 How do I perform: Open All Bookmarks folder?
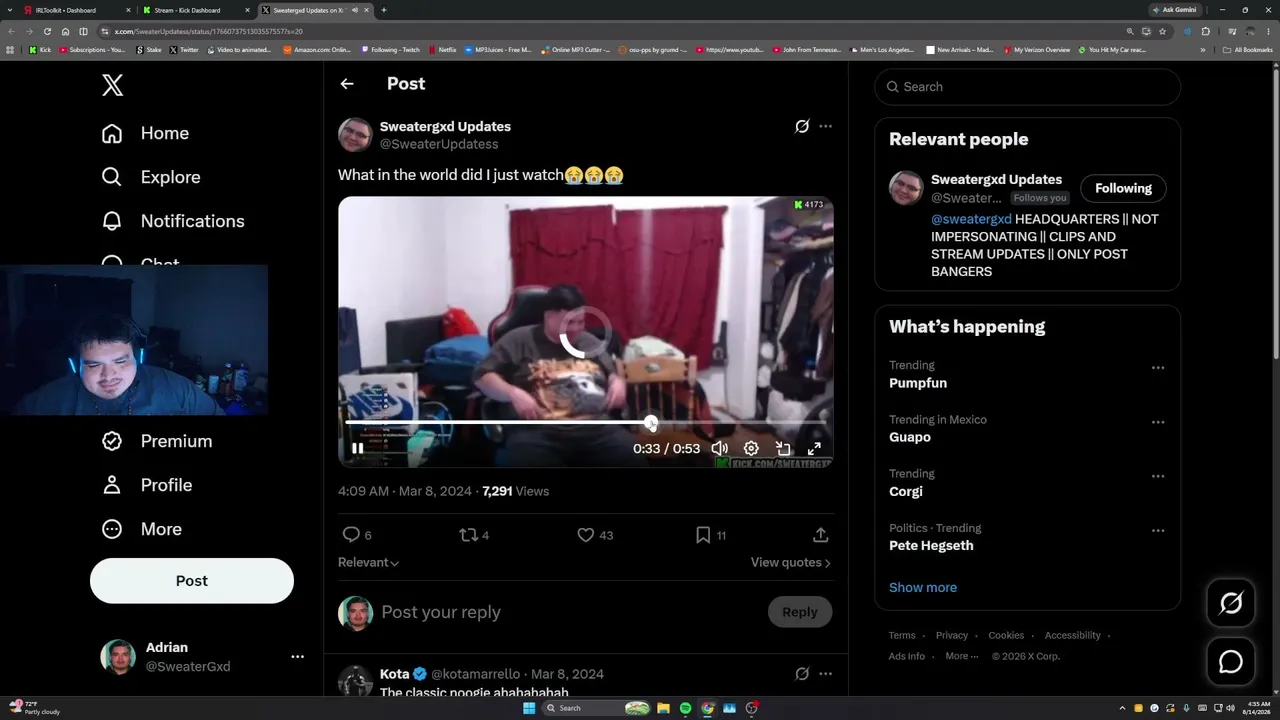pos(1249,49)
